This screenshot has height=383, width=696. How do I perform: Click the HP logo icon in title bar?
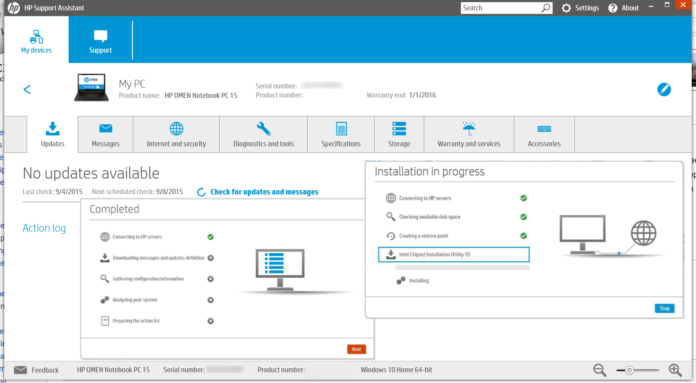14,8
